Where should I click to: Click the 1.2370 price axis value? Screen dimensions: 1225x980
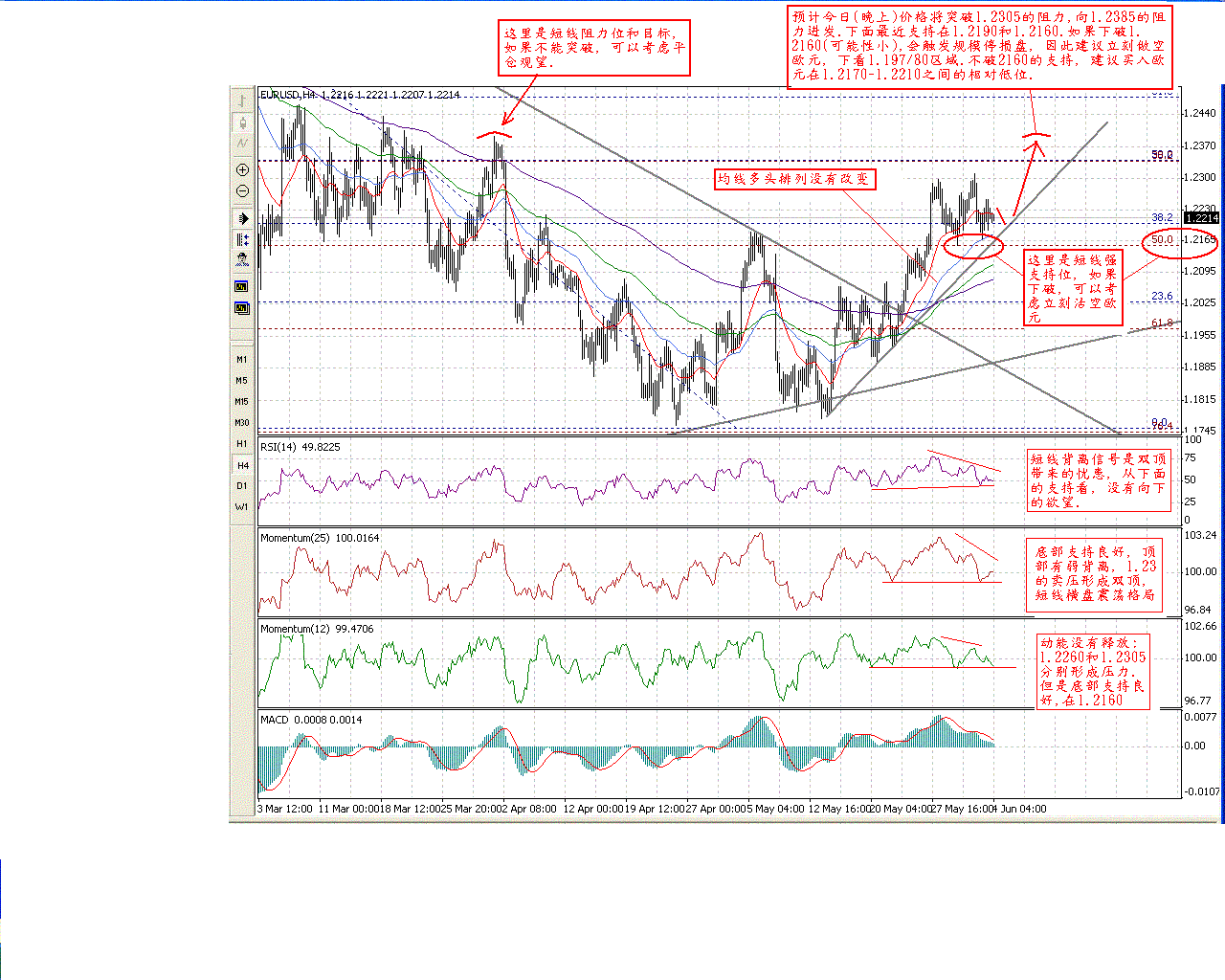point(1200,145)
